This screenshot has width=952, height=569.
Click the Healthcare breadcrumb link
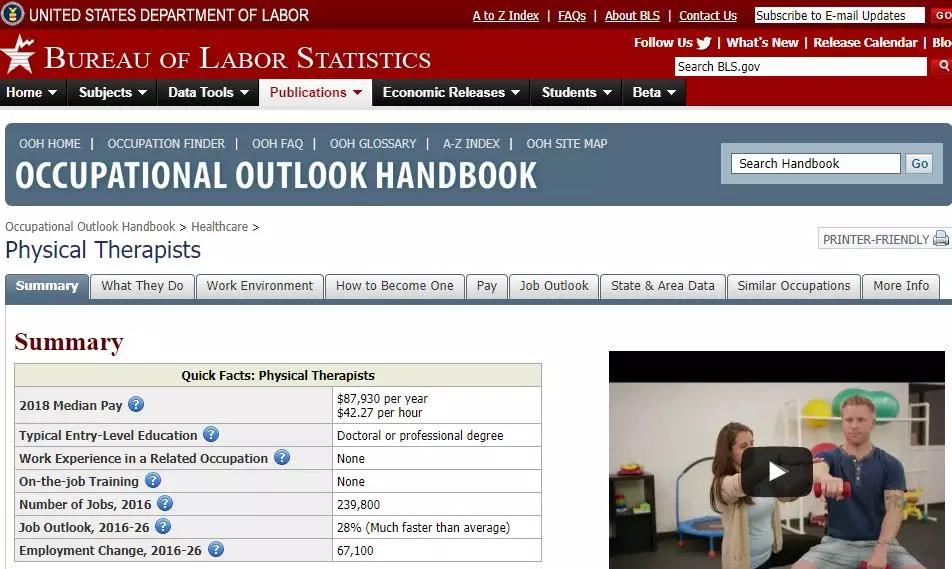[x=219, y=227]
